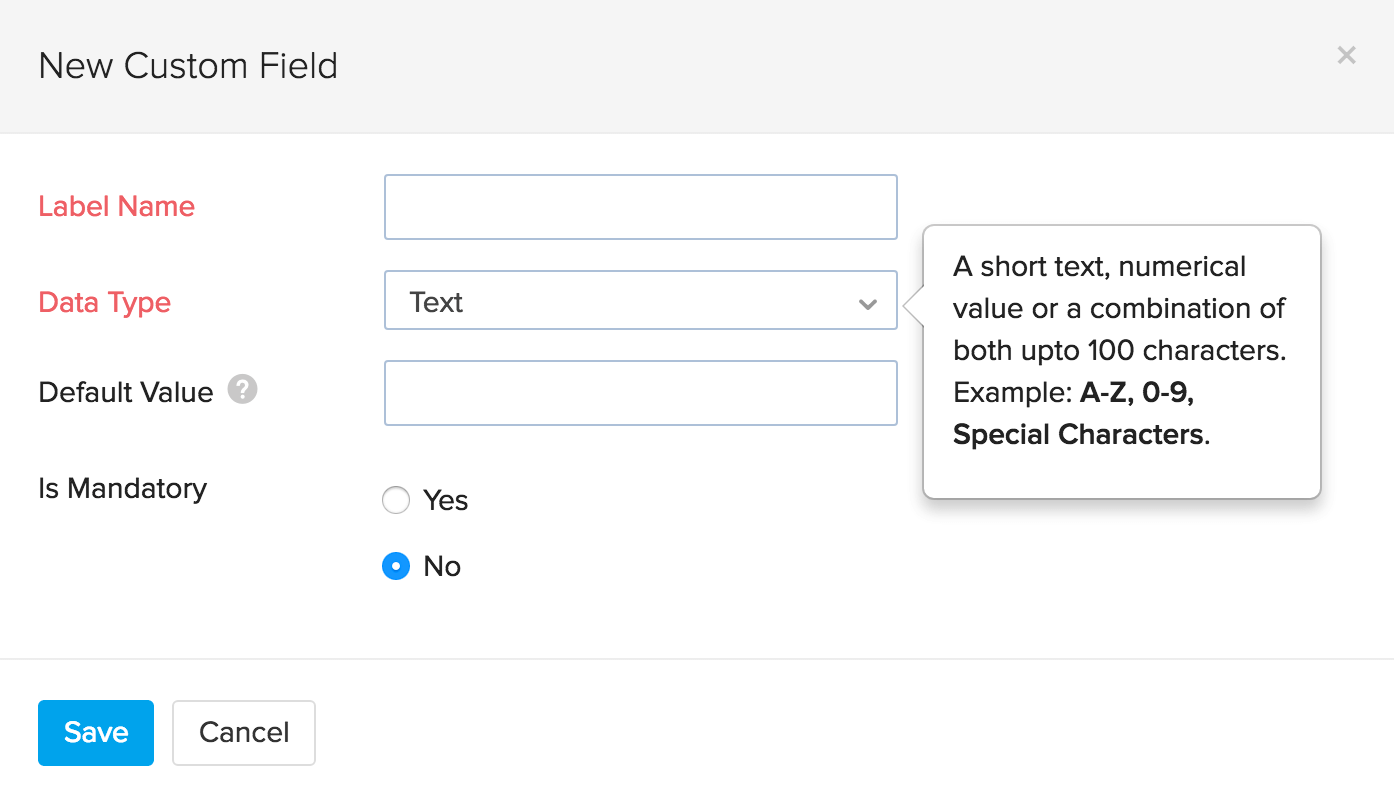The width and height of the screenshot is (1394, 804).
Task: Click the Default Value help question icon
Action: pyautogui.click(x=242, y=389)
